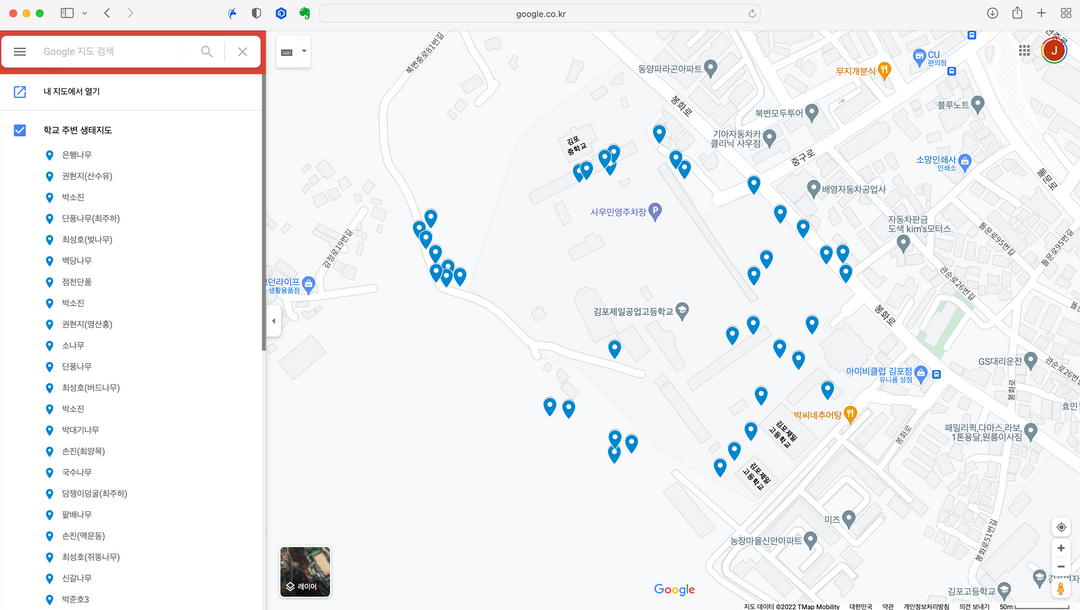Screen dimensions: 1080x610
Task: Show my location on the map
Action: [x=1061, y=527]
